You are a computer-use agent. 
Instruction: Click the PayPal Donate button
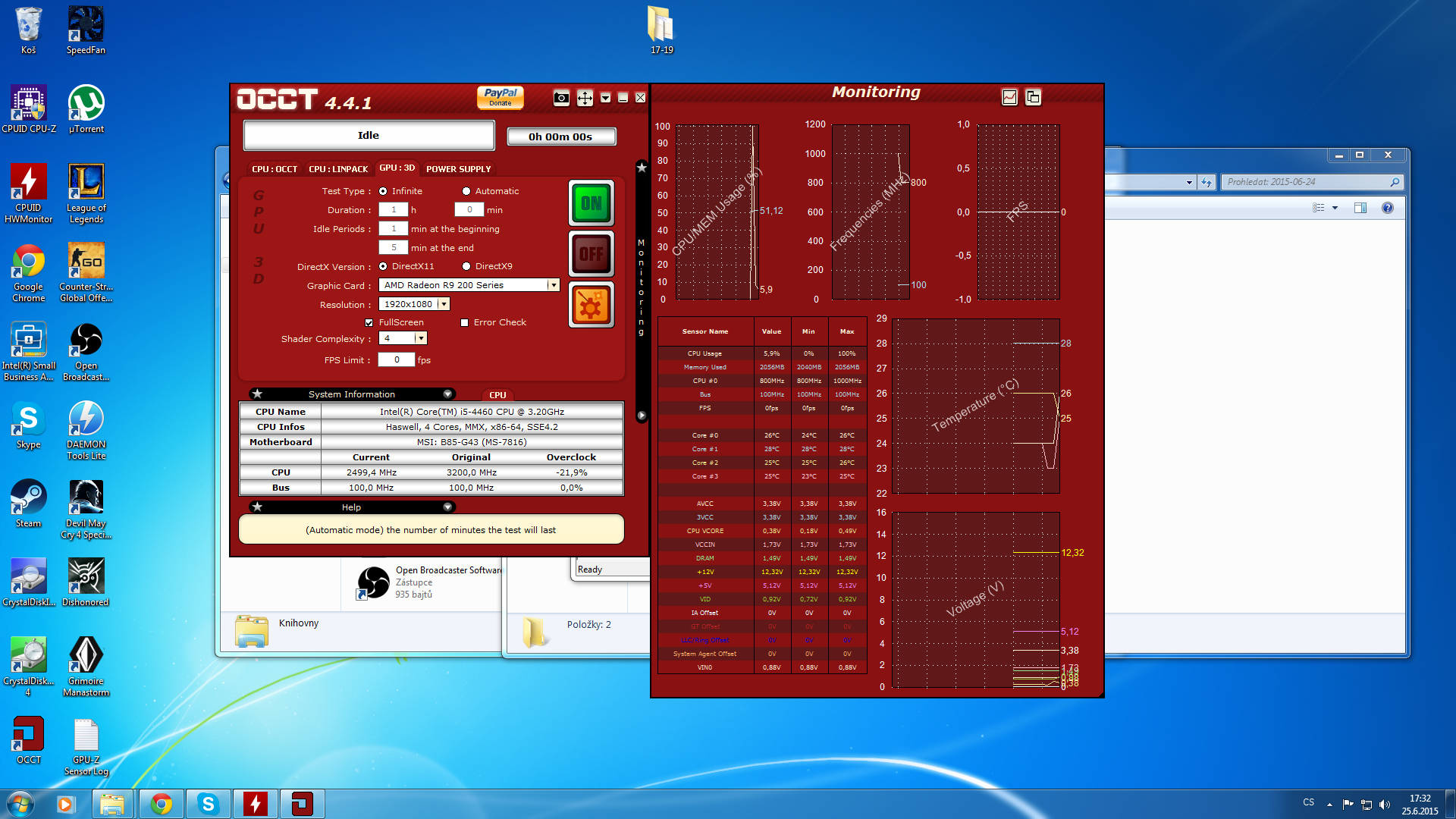point(500,97)
